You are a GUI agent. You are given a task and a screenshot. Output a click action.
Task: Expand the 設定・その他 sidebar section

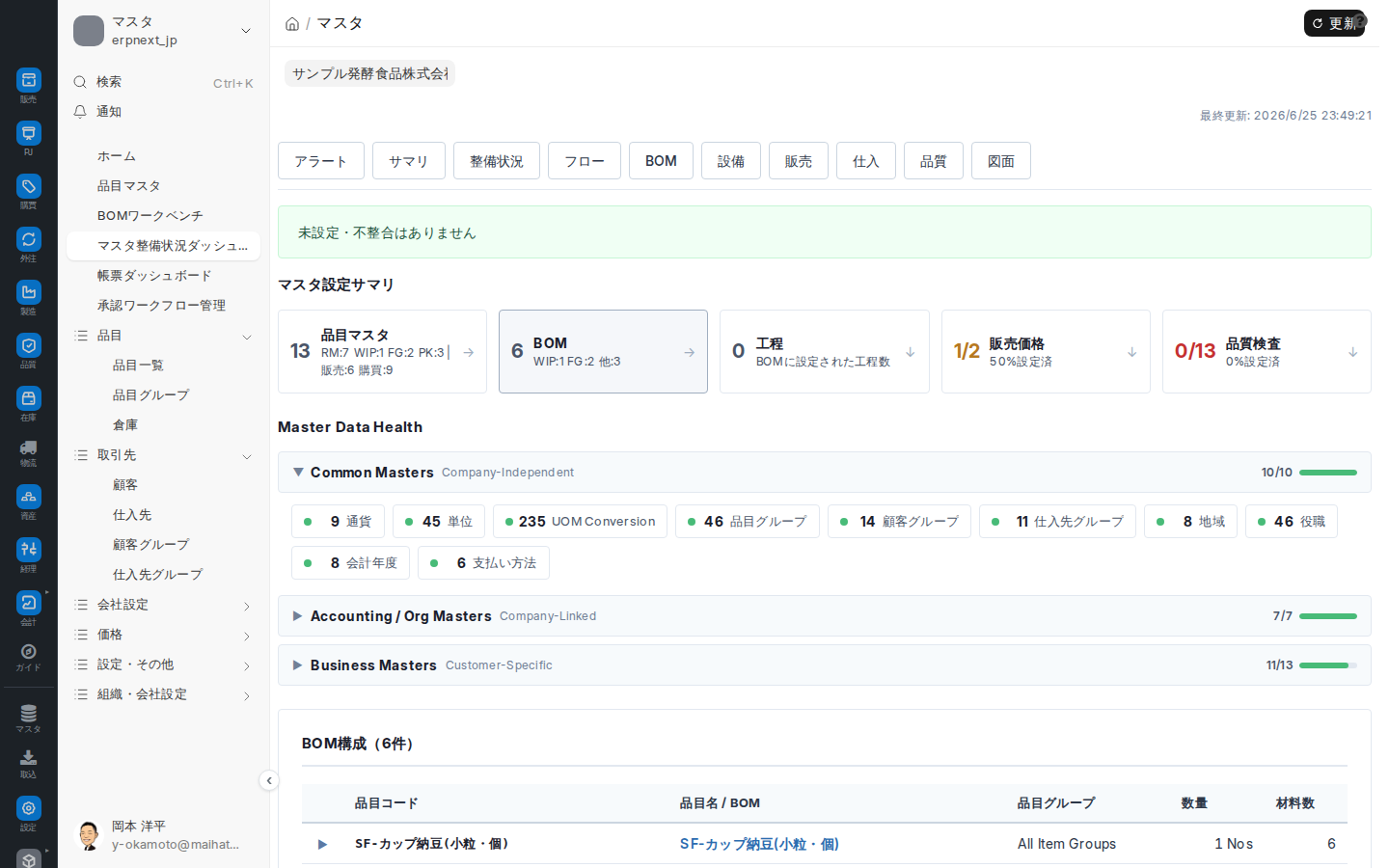(247, 665)
